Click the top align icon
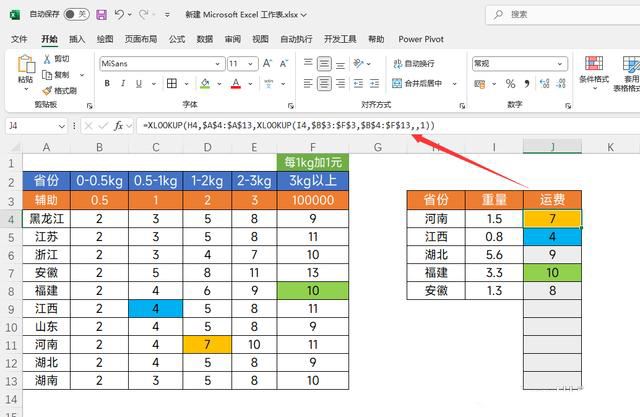 tap(308, 63)
